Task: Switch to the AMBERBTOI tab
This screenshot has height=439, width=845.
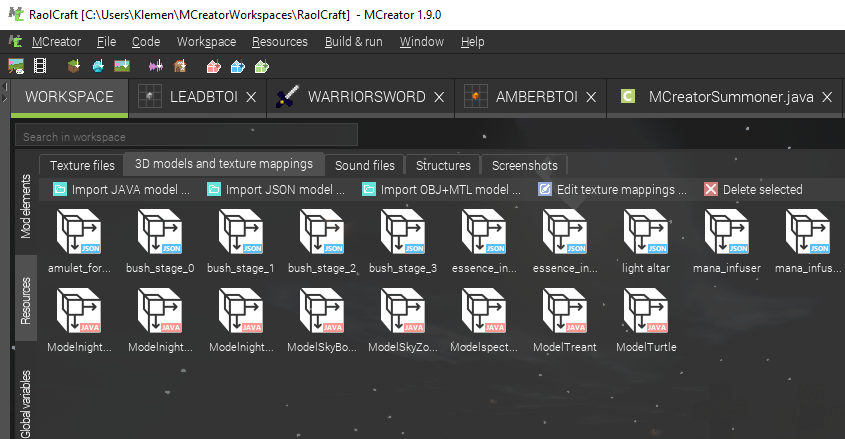Action: click(531, 97)
